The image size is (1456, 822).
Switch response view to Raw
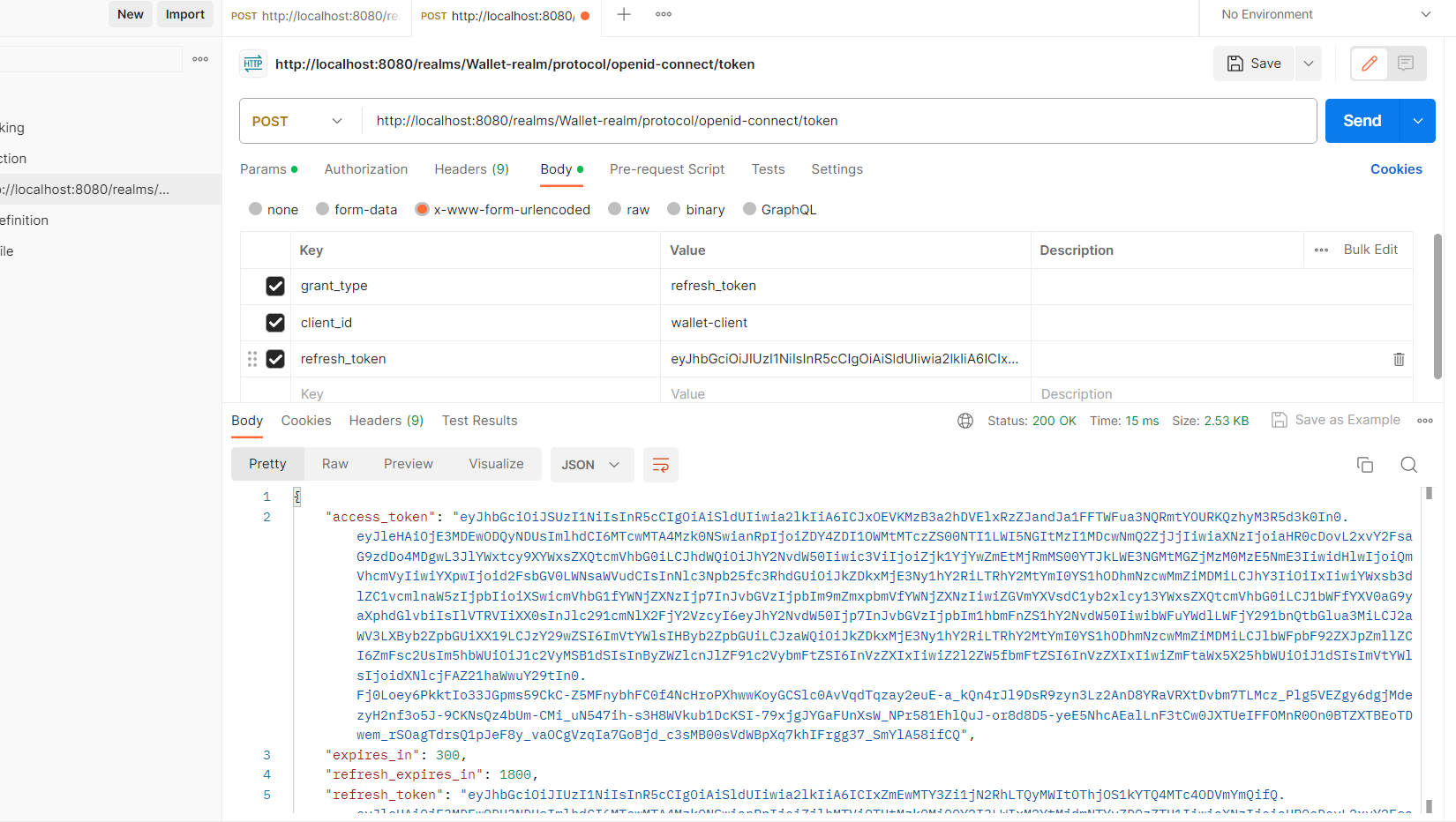tap(335, 464)
